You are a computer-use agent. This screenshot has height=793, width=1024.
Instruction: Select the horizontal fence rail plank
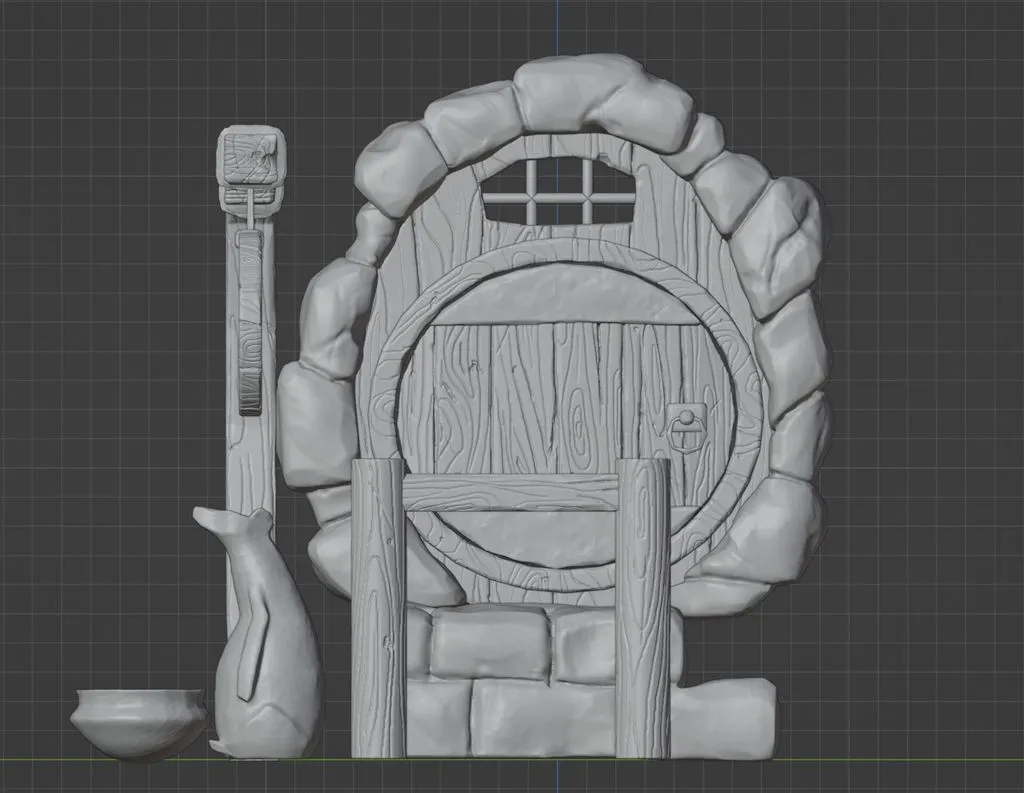point(510,493)
